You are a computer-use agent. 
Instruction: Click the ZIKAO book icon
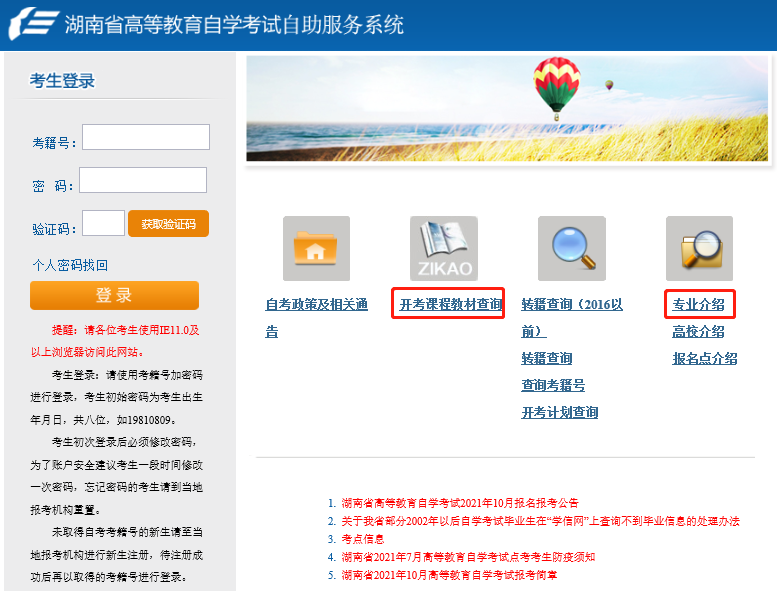tap(443, 249)
